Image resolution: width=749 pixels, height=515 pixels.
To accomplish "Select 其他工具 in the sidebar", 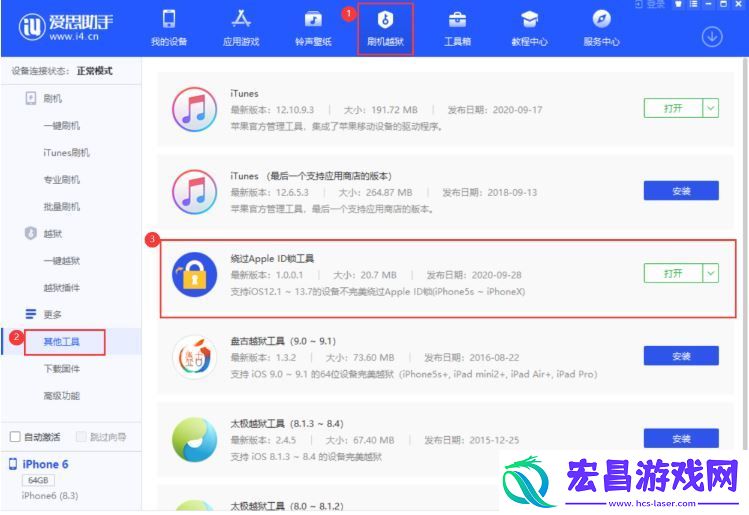I will (62, 342).
